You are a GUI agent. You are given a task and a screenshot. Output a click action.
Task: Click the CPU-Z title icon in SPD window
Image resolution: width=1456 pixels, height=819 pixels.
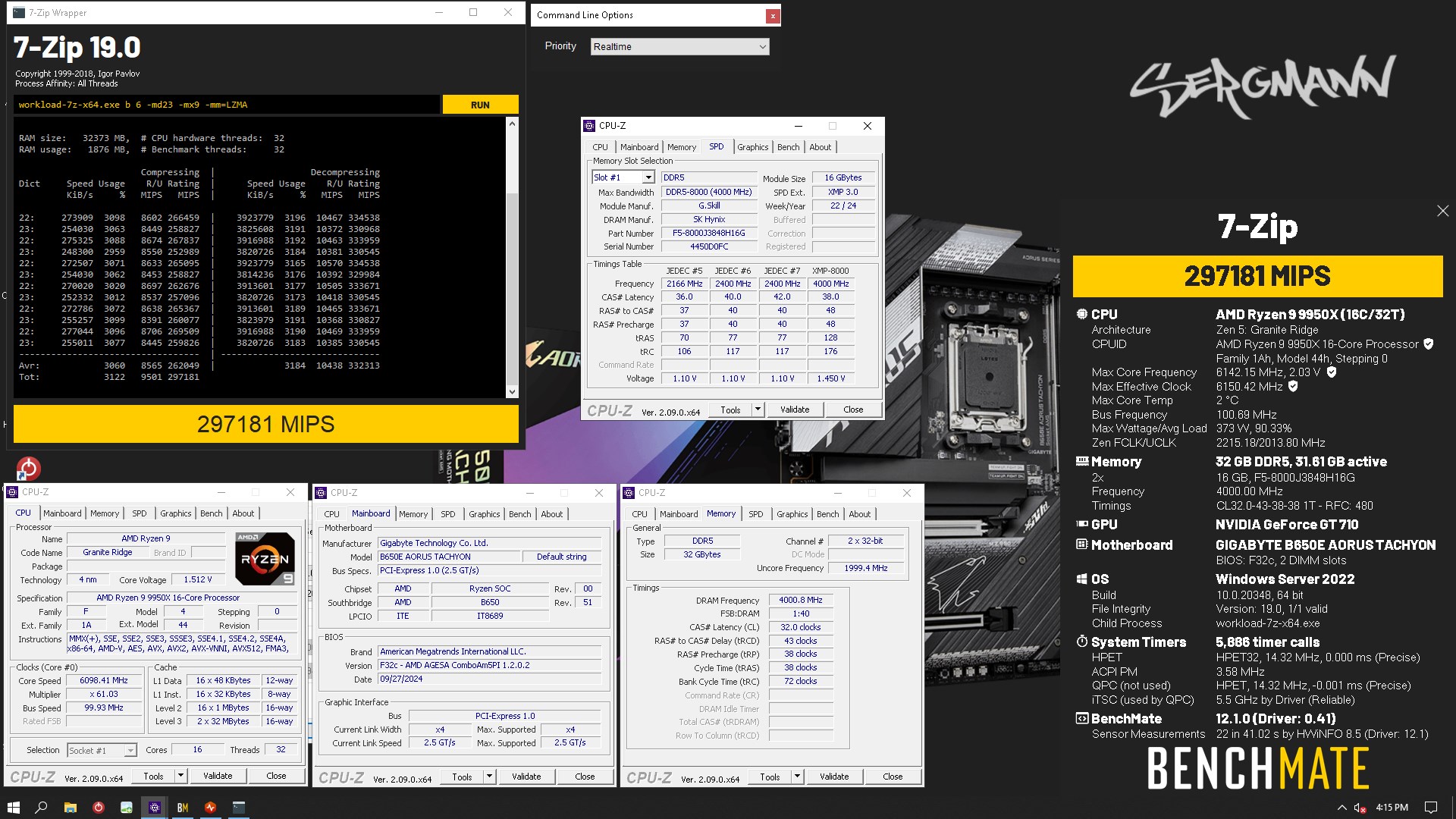pos(589,126)
